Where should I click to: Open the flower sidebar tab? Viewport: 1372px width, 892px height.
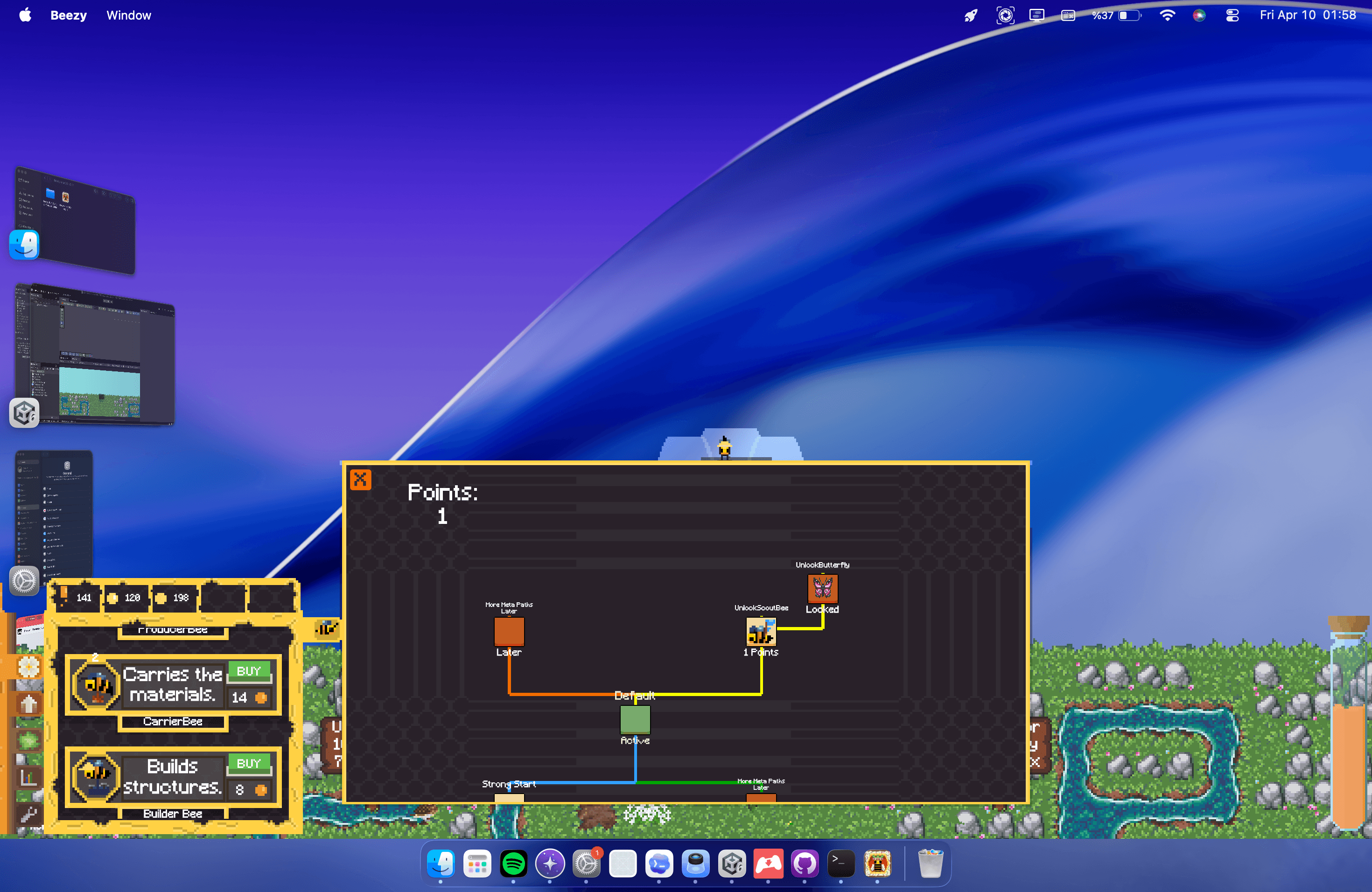pos(28,667)
